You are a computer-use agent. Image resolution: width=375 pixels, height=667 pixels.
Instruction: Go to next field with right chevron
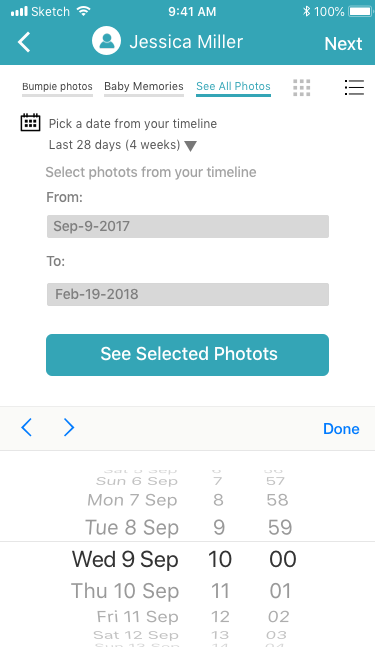[x=69, y=428]
